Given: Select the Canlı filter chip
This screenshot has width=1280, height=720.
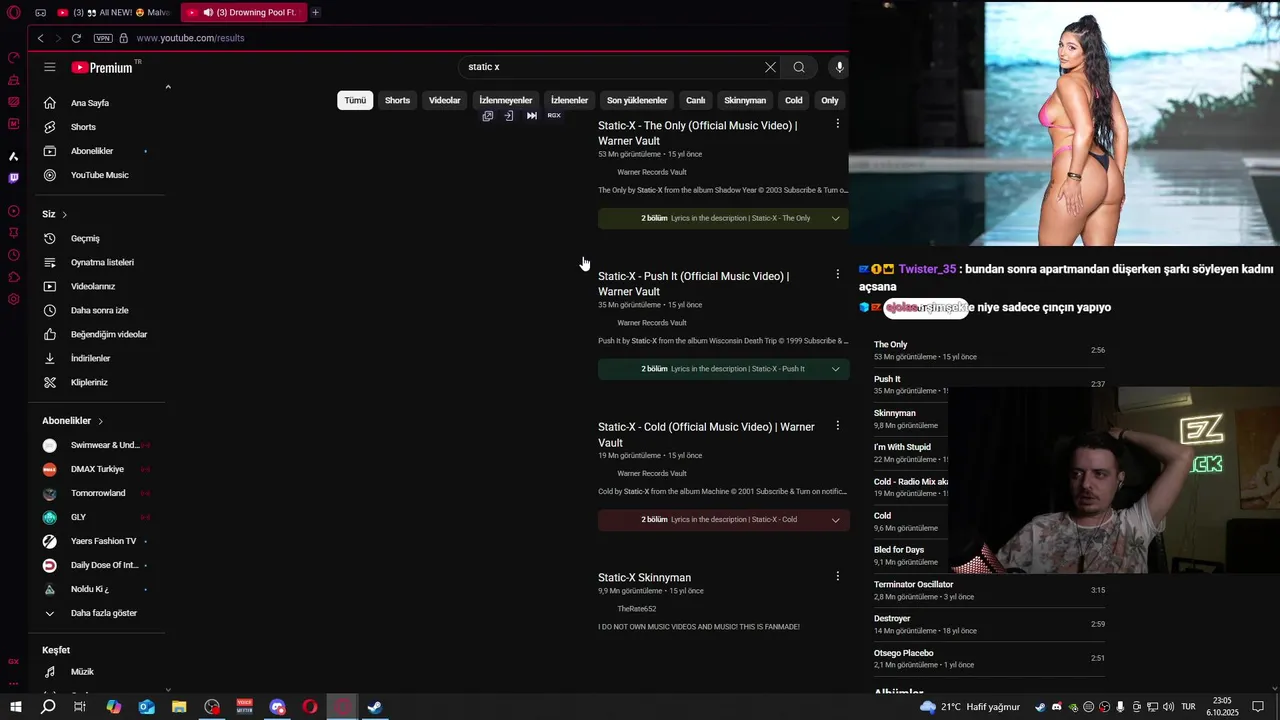Looking at the screenshot, I should (696, 100).
